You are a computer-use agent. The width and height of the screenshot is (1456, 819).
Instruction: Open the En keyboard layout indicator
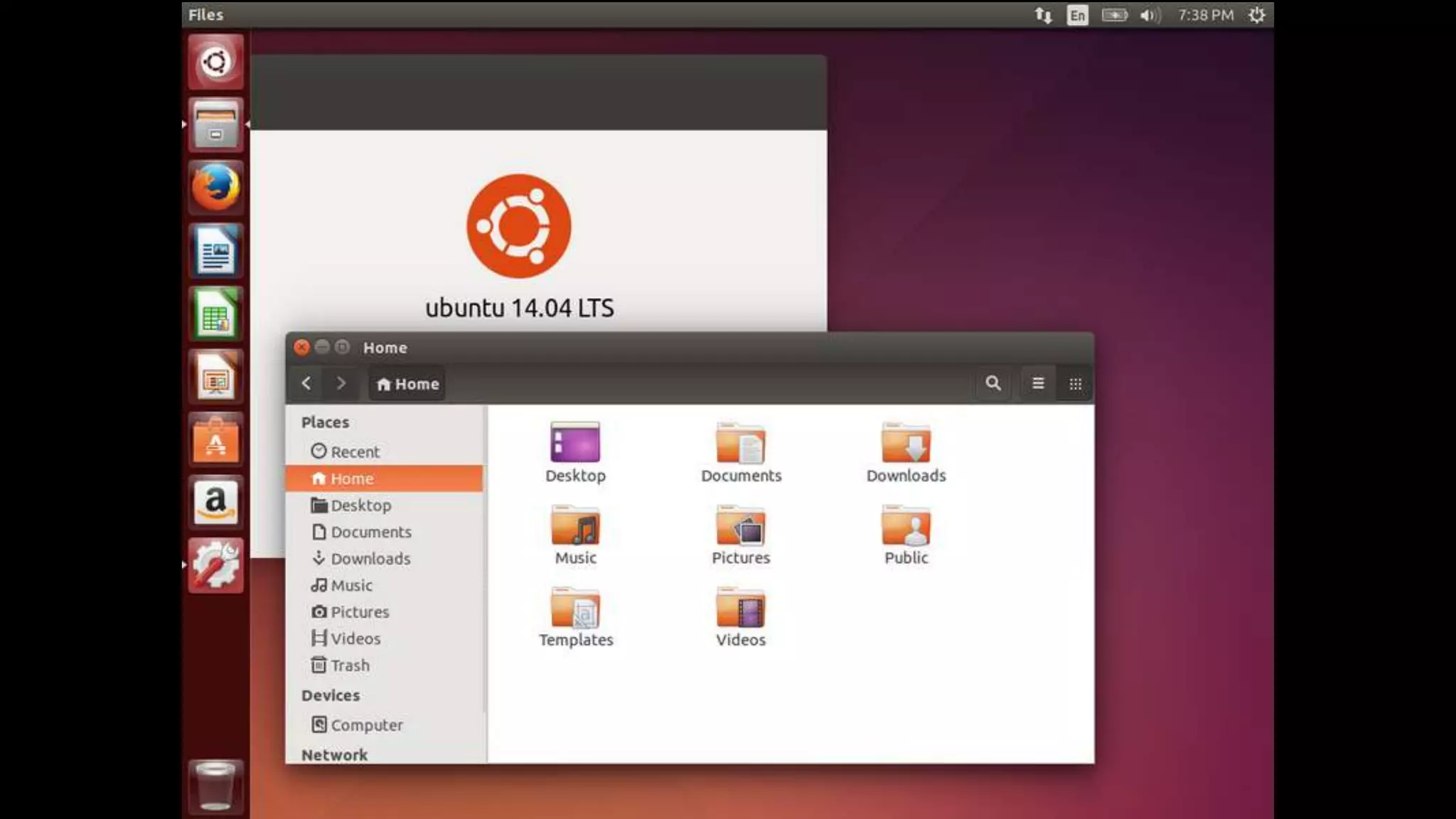[1077, 15]
